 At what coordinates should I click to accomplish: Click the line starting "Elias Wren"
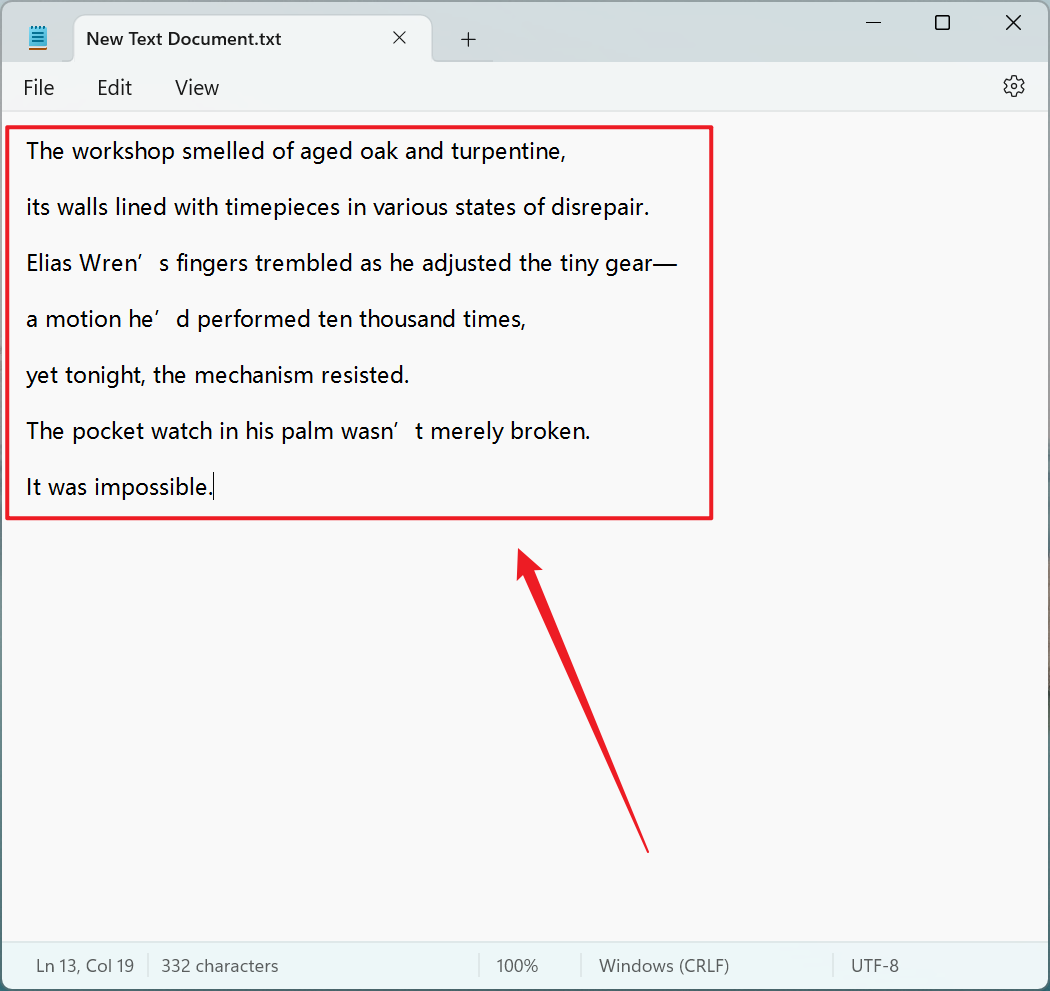(352, 263)
